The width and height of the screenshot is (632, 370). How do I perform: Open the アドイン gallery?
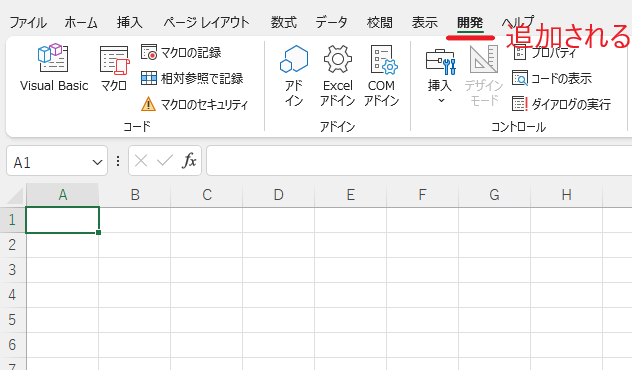tap(294, 75)
